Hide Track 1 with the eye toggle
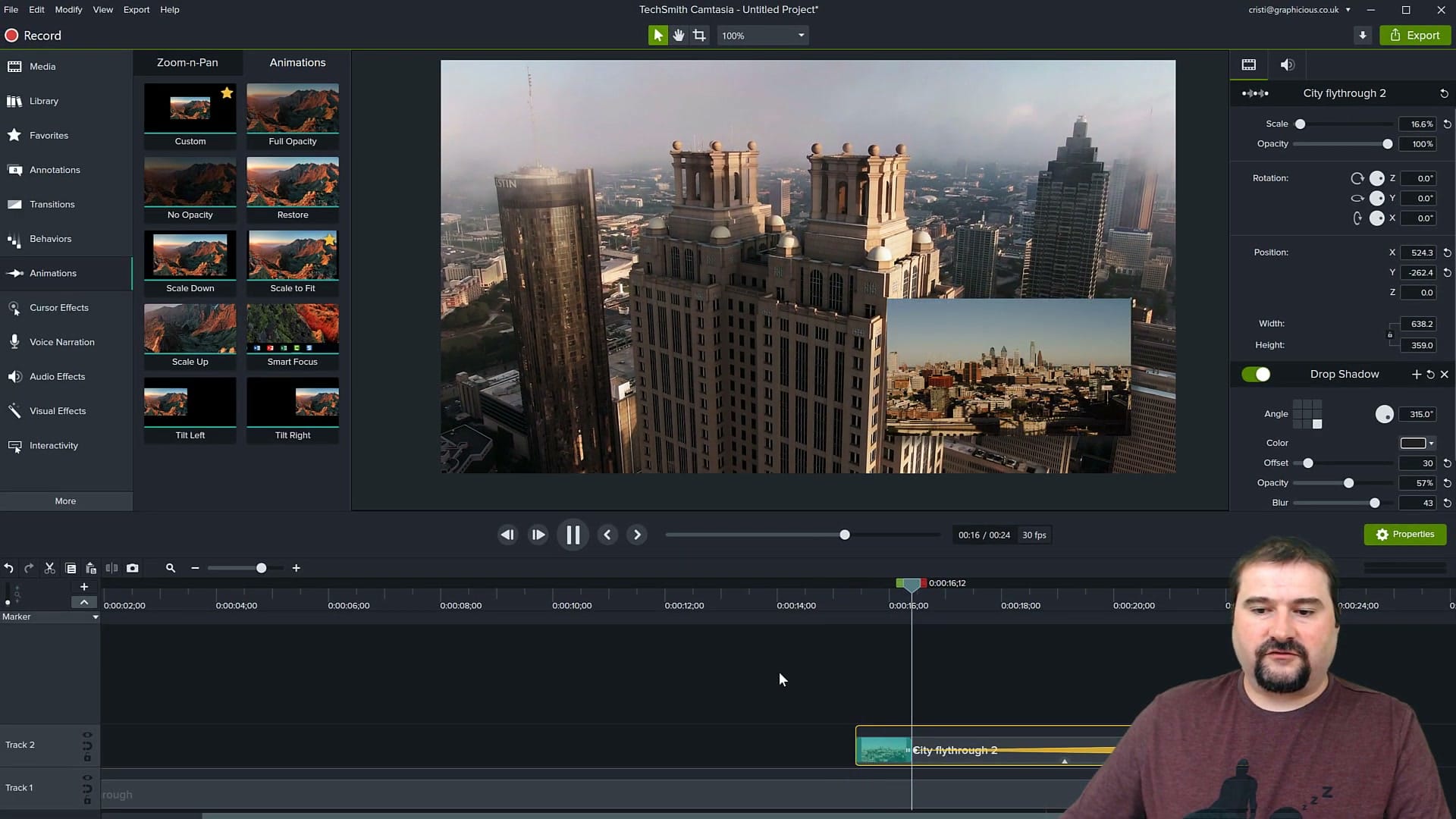The width and height of the screenshot is (1456, 819). point(87,777)
